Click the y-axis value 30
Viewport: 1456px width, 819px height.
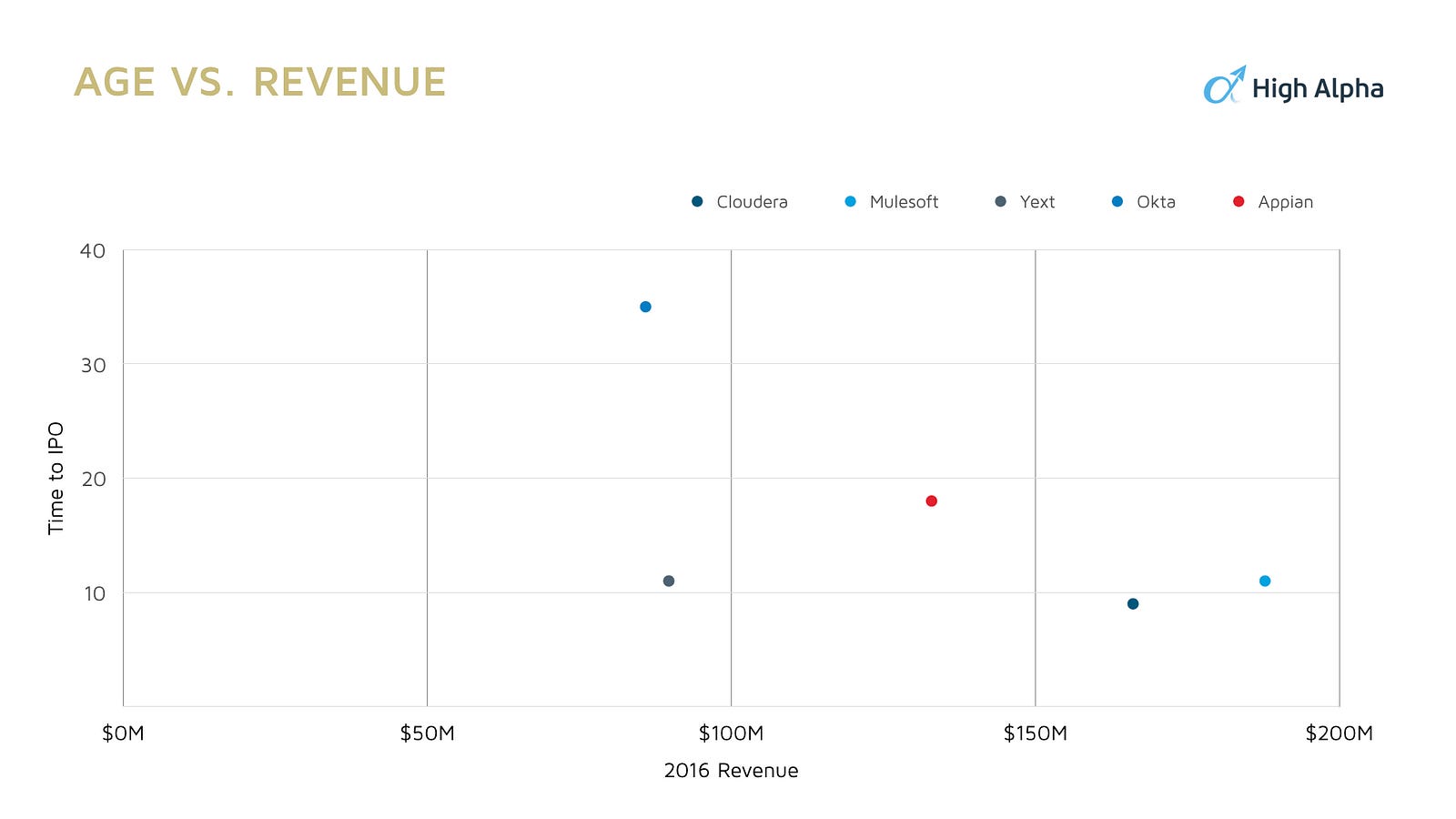(x=93, y=365)
